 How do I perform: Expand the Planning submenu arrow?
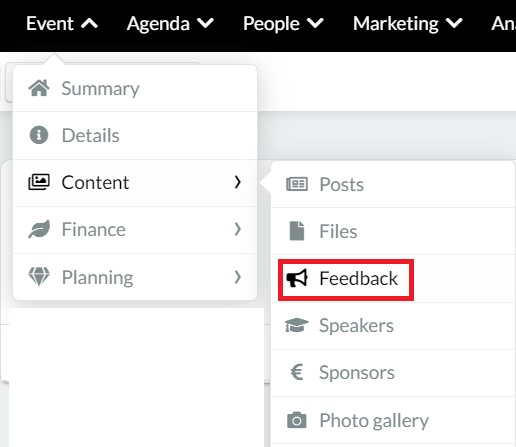click(237, 277)
